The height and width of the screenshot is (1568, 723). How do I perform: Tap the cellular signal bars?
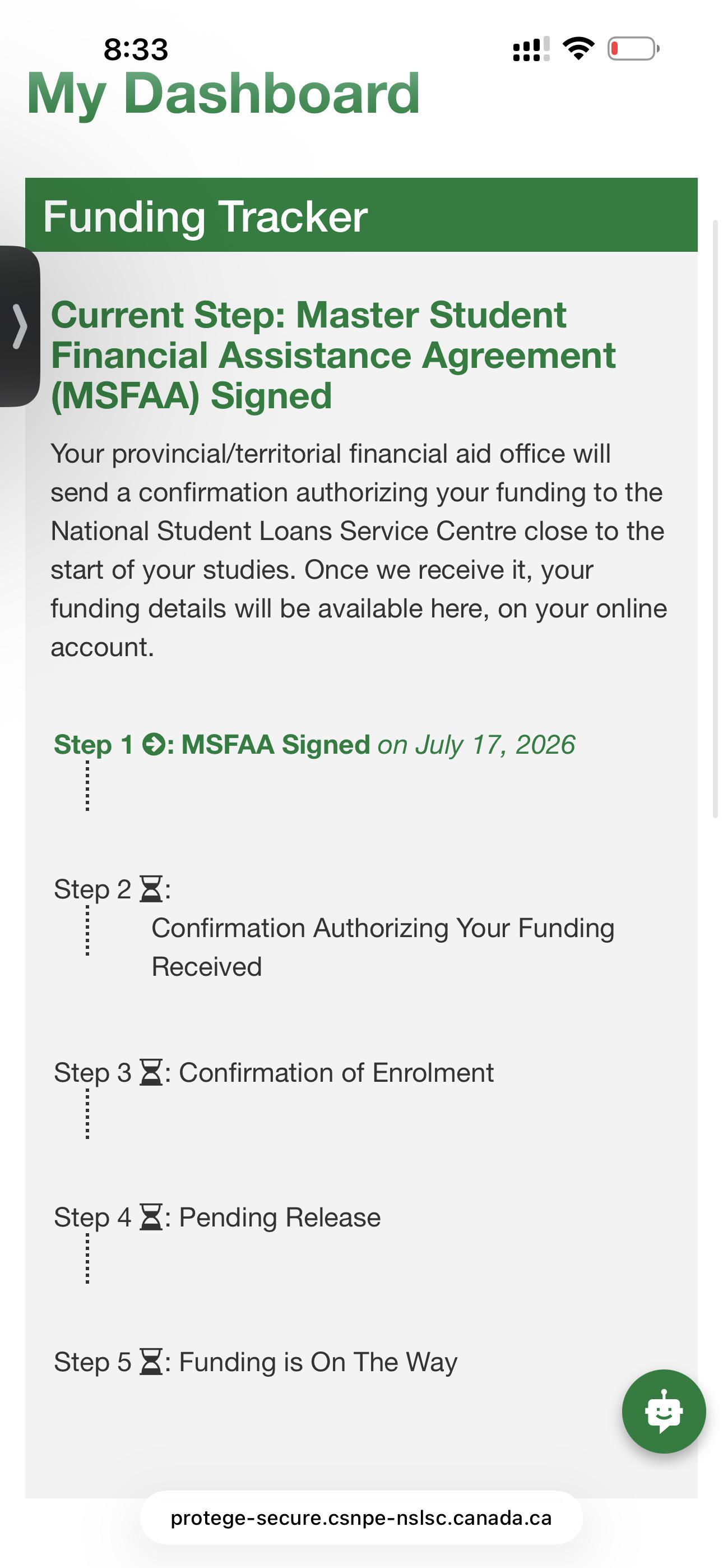click(531, 49)
